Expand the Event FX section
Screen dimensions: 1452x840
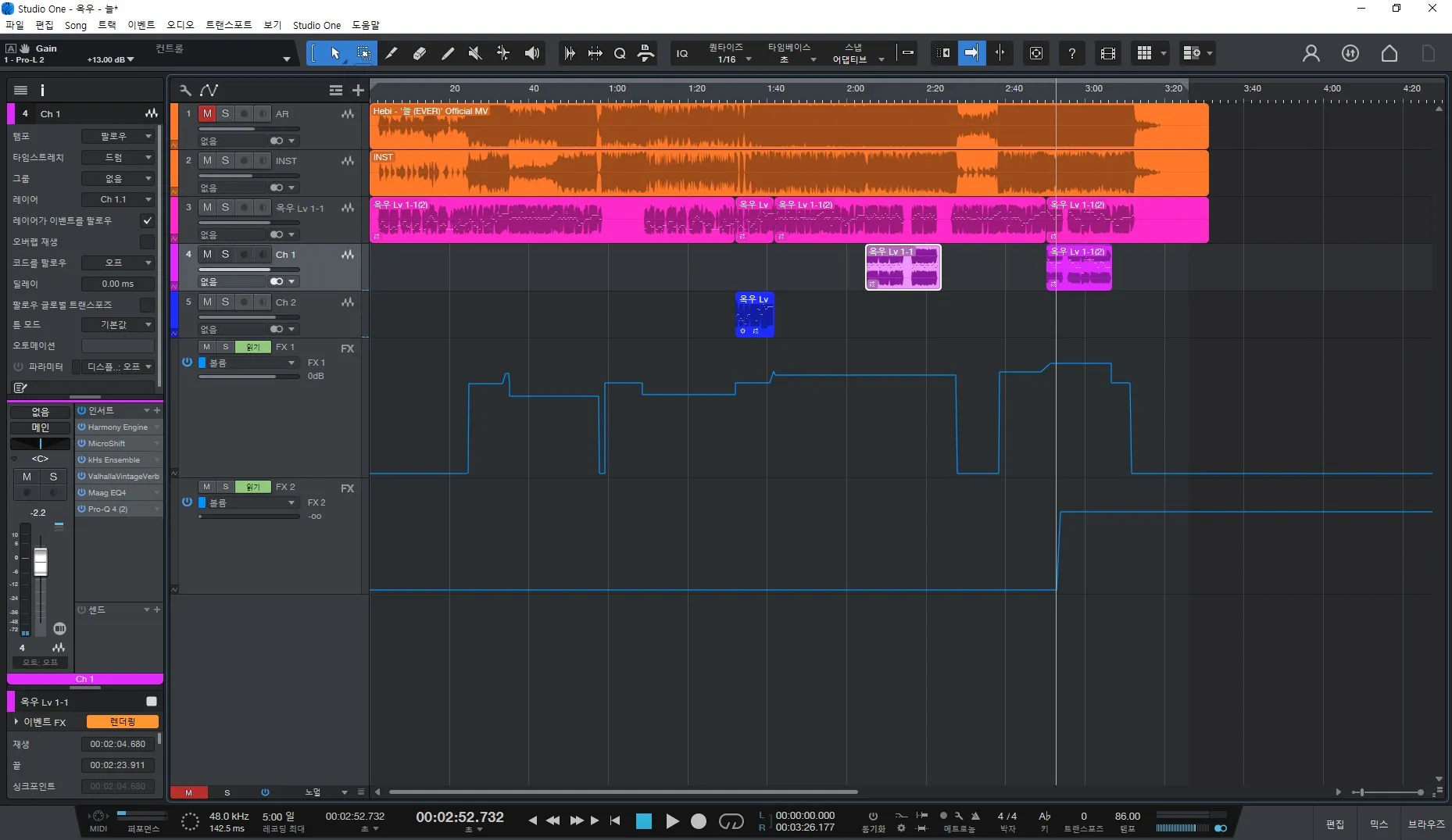coord(16,722)
